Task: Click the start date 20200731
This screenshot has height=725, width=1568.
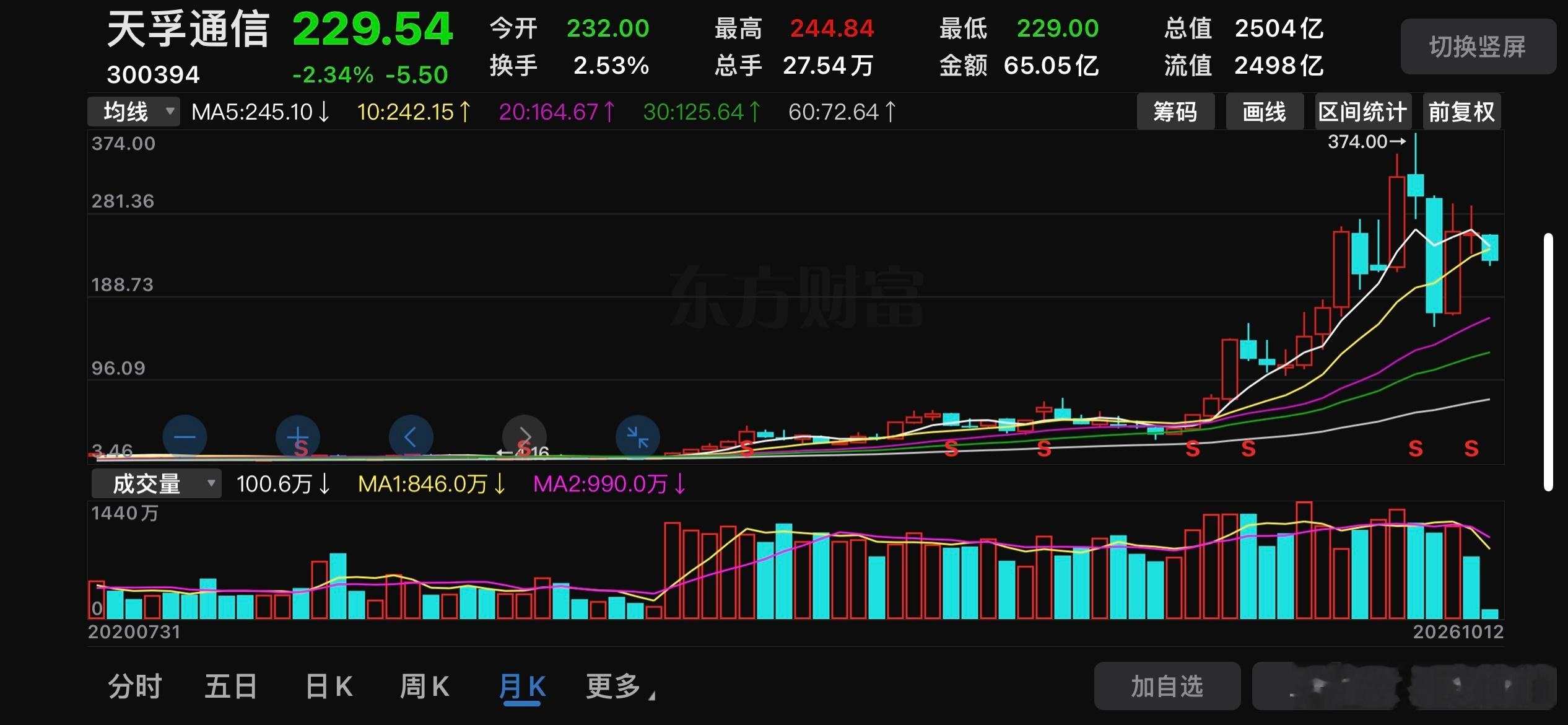Action: (134, 632)
